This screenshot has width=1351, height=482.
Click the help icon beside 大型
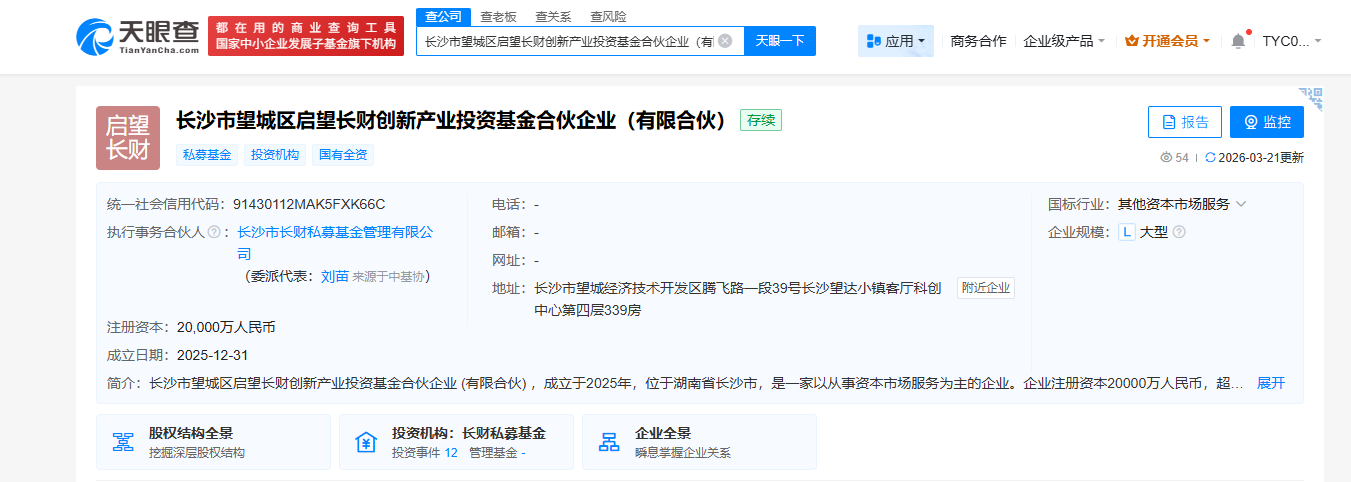[x=1179, y=232]
